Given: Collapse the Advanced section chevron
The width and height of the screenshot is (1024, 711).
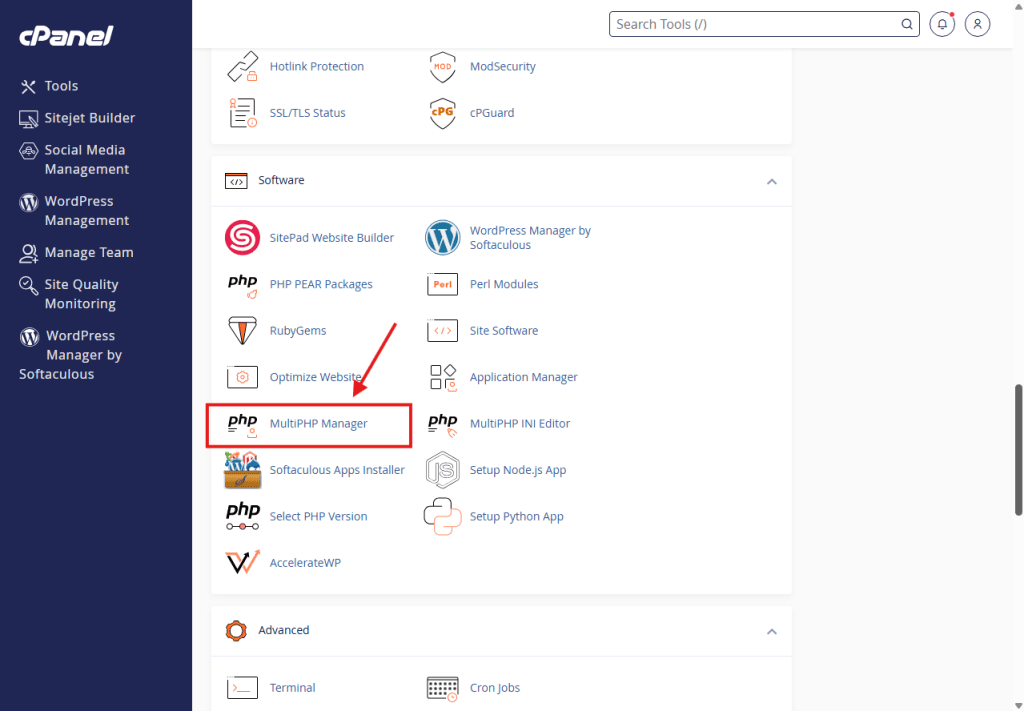Looking at the screenshot, I should click(x=771, y=631).
